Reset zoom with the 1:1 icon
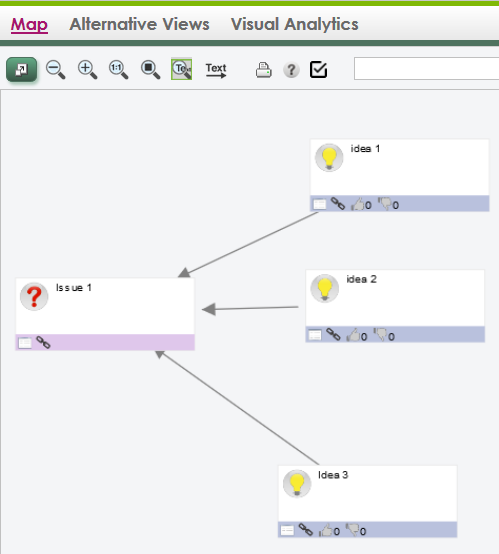Screen dimensions: 499x554 point(118,69)
